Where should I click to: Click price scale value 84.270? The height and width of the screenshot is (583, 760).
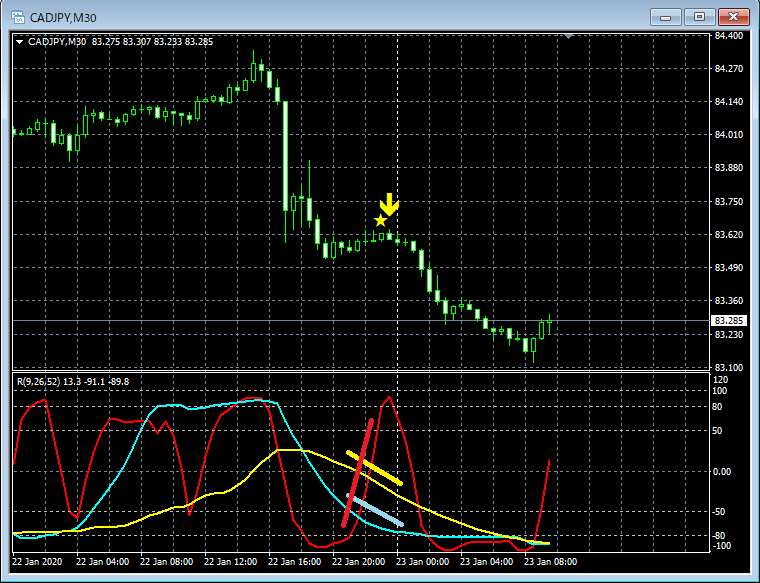coord(729,69)
